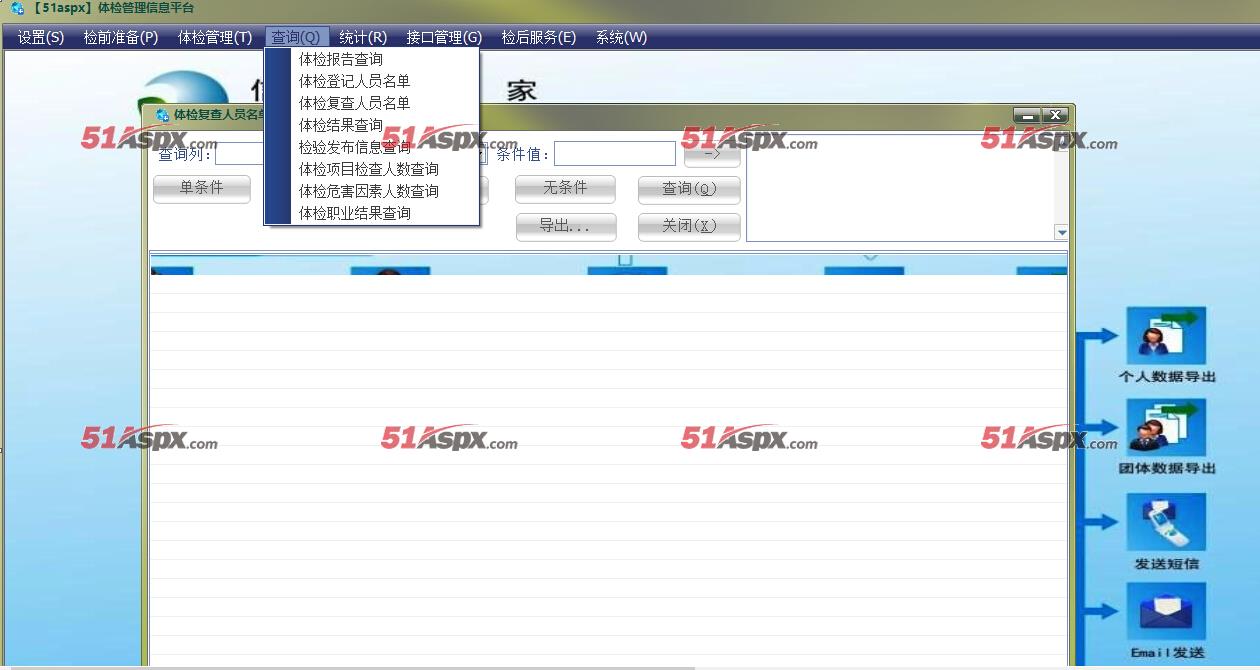Click the 团体数据导出 icon

pos(1166,428)
